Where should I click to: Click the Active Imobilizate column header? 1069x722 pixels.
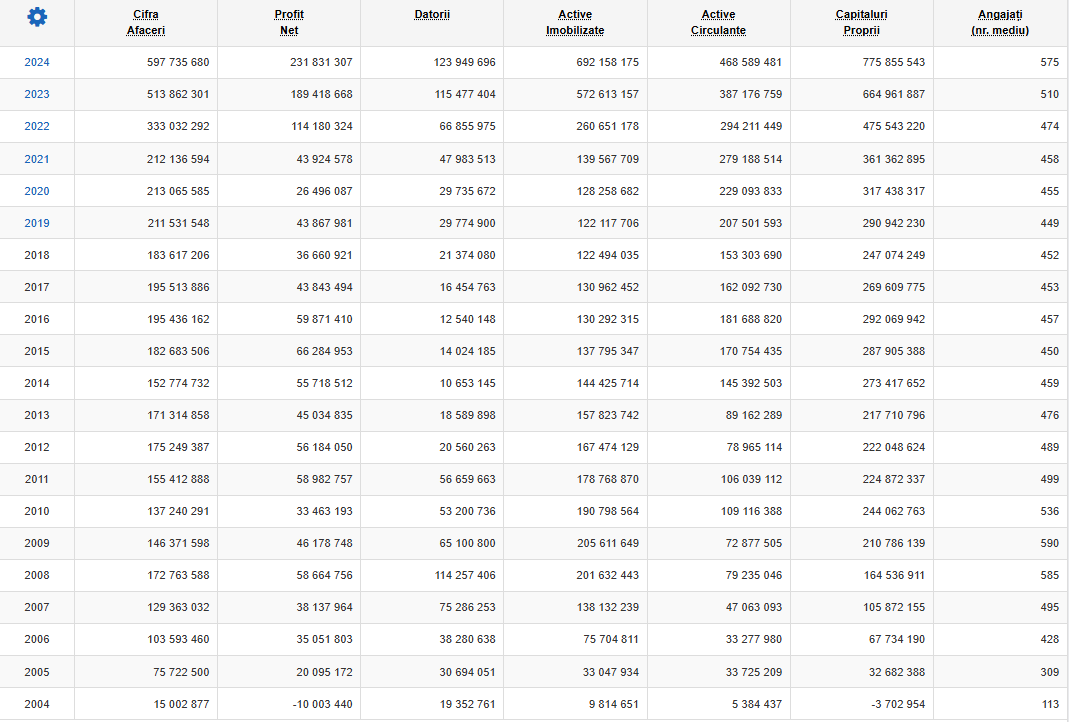575,22
